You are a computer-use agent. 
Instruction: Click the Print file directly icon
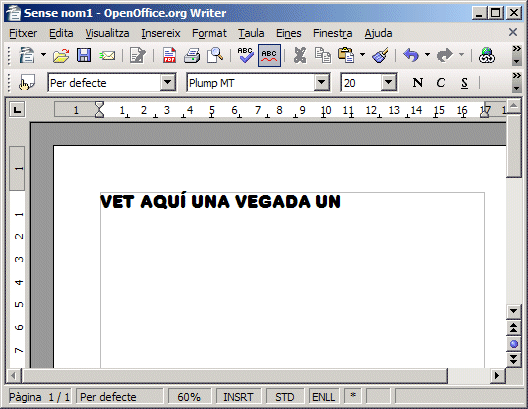click(x=192, y=55)
